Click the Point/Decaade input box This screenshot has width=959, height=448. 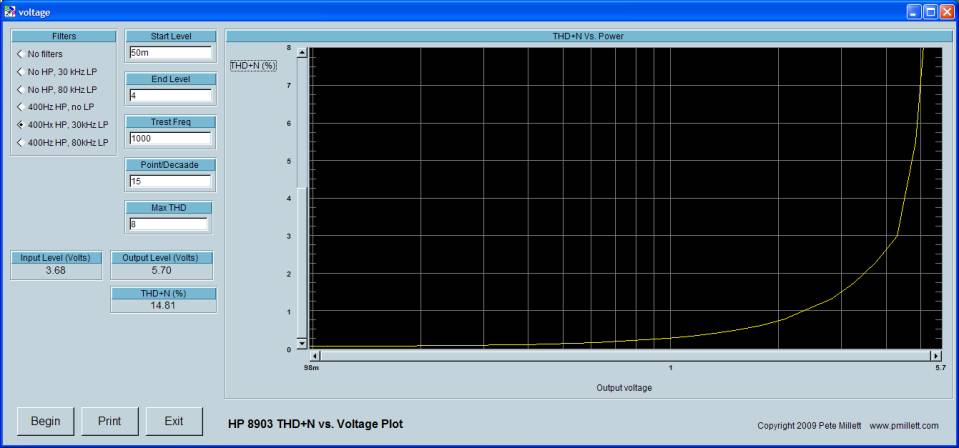point(169,182)
